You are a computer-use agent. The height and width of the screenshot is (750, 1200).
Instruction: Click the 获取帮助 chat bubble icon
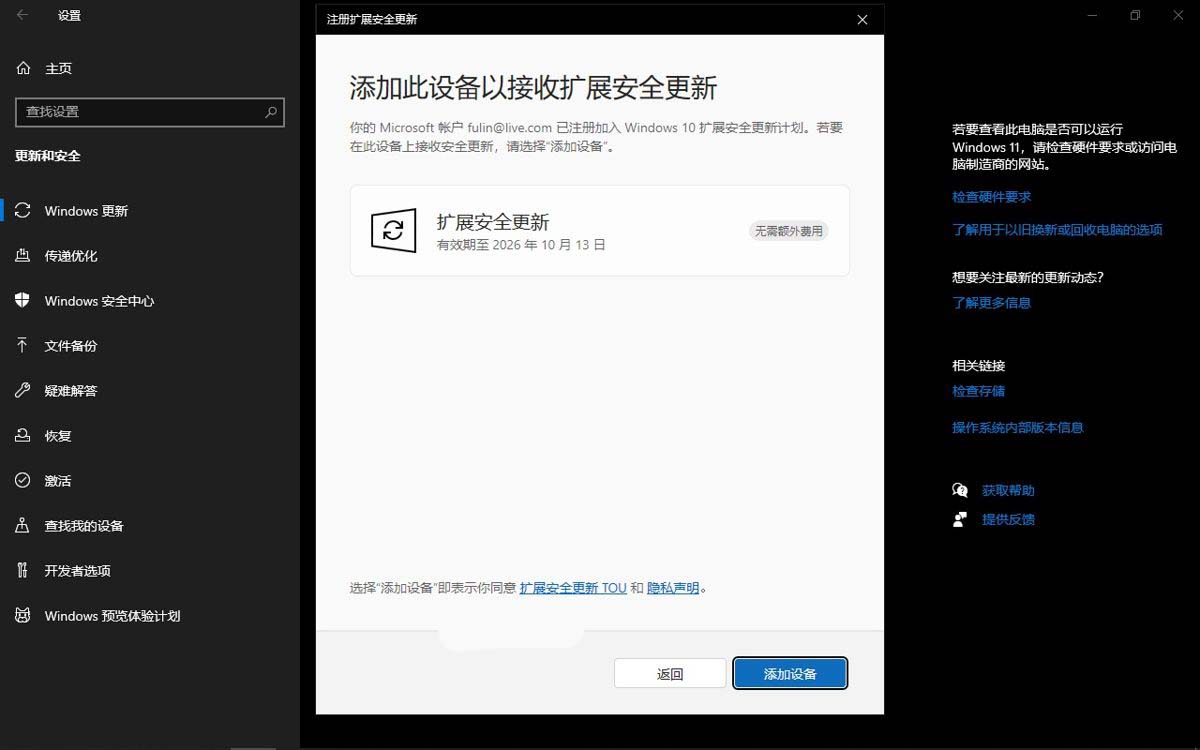pos(960,491)
